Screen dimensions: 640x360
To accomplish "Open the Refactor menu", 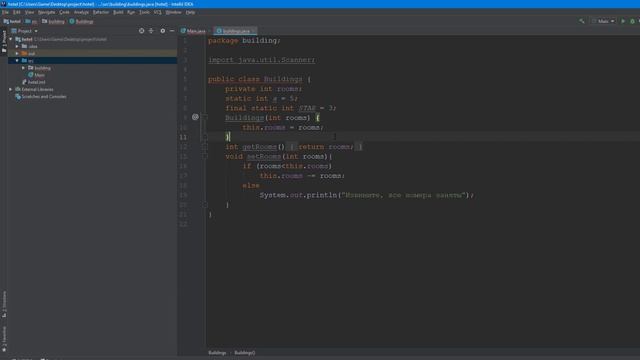I will tap(101, 12).
